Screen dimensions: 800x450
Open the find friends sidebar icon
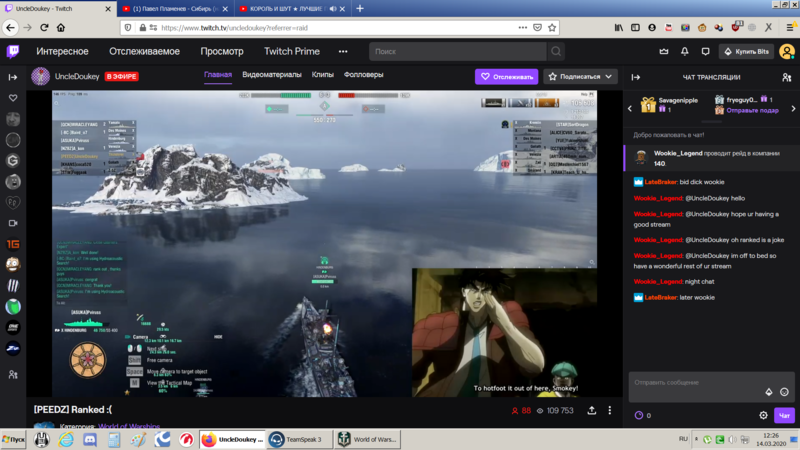click(13, 374)
